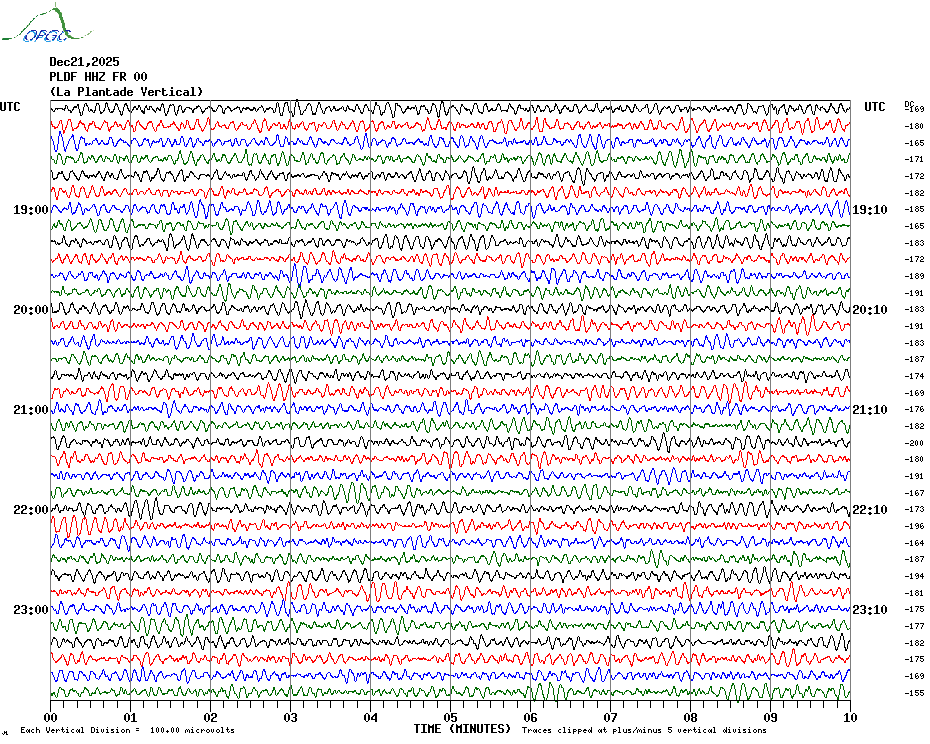Click the DC offset value '-194'
Image resolution: width=930 pixels, height=744 pixels.
(x=914, y=576)
